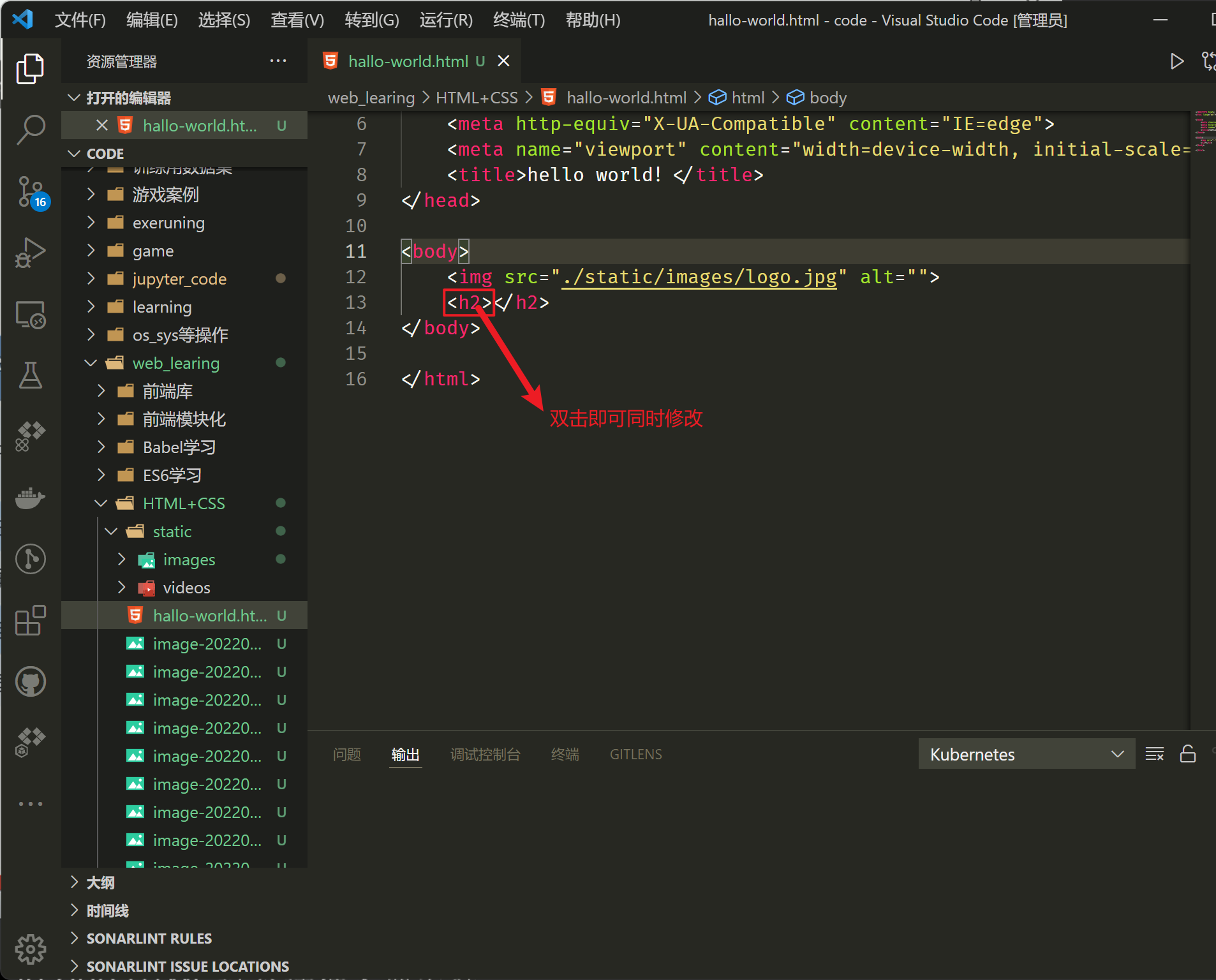
Task: Click body breadcrumb segment
Action: click(827, 98)
